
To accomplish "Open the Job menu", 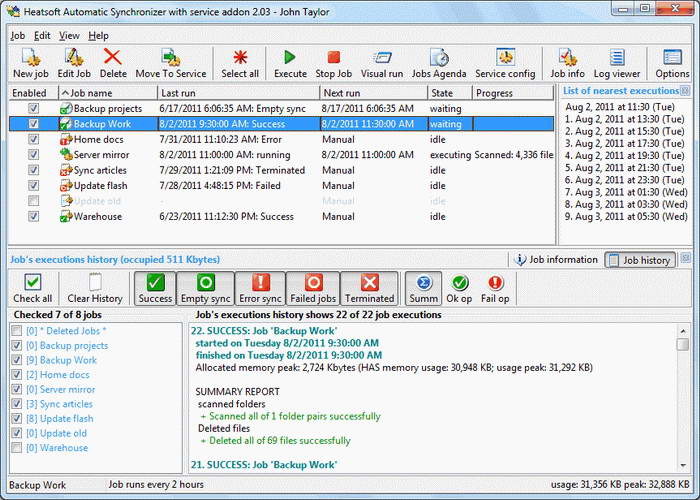I will [x=17, y=36].
